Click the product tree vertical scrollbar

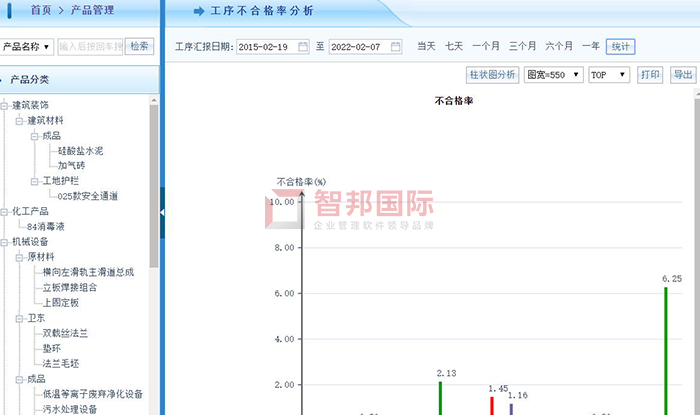154,186
